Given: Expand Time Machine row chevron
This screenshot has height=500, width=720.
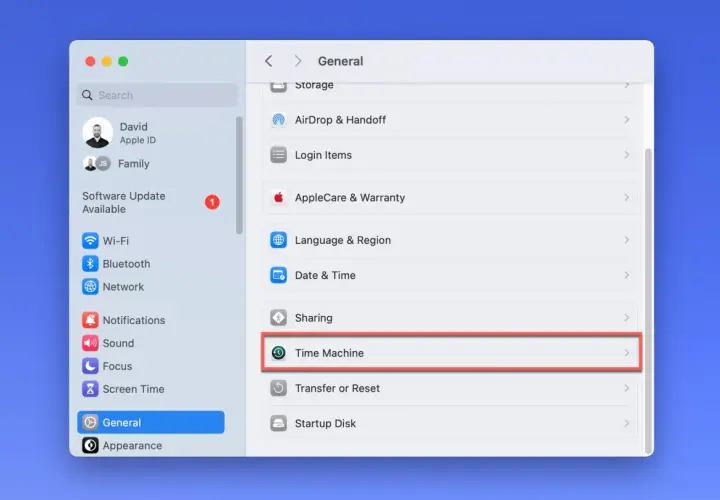Looking at the screenshot, I should click(x=626, y=353).
